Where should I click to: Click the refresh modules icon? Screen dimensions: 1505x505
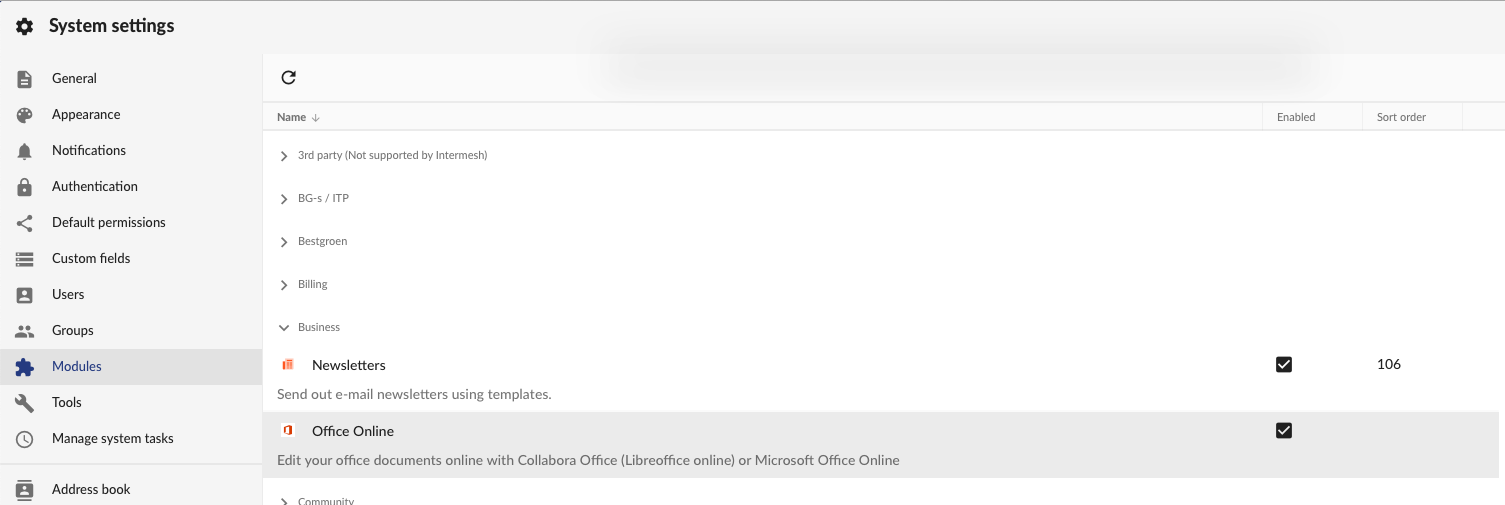(x=288, y=77)
